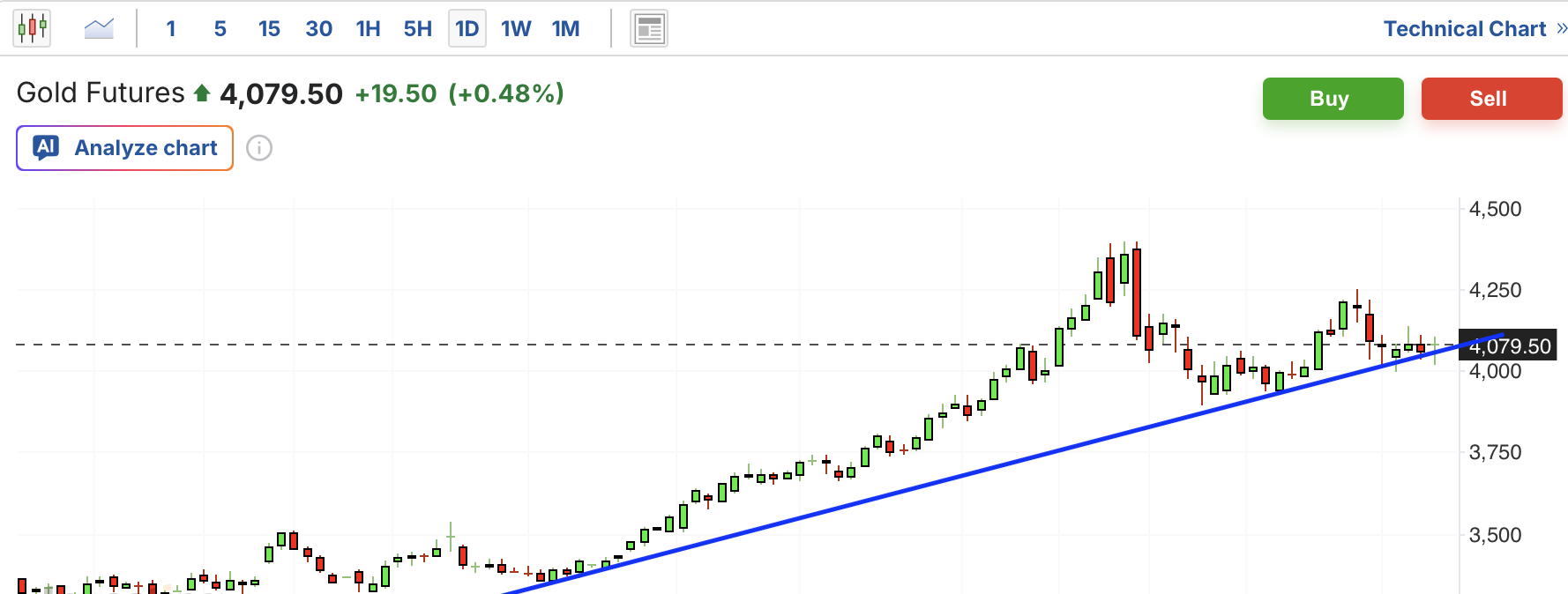1568x594 pixels.
Task: Open the news panel layout icon
Action: coord(649,29)
